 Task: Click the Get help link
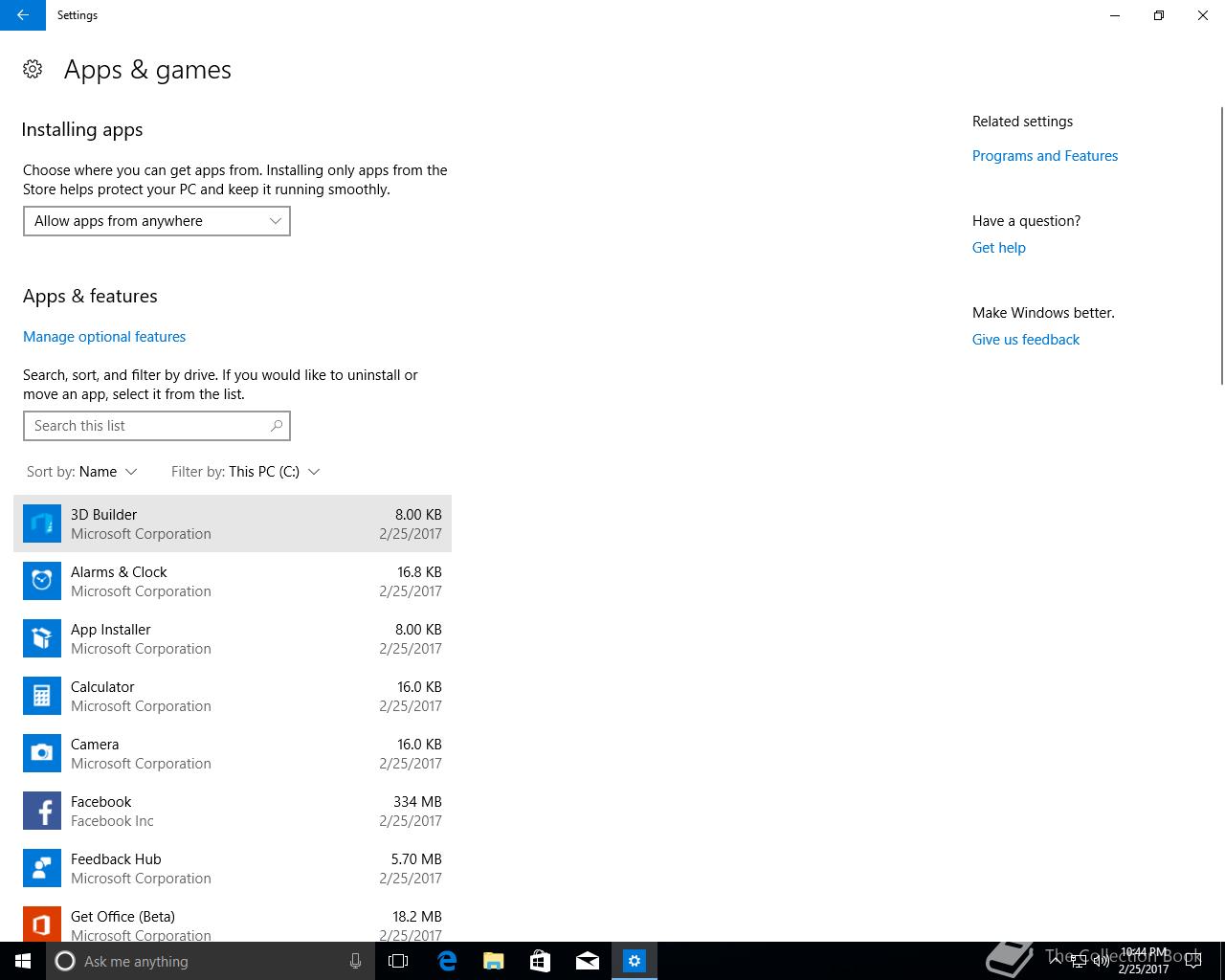(x=999, y=248)
